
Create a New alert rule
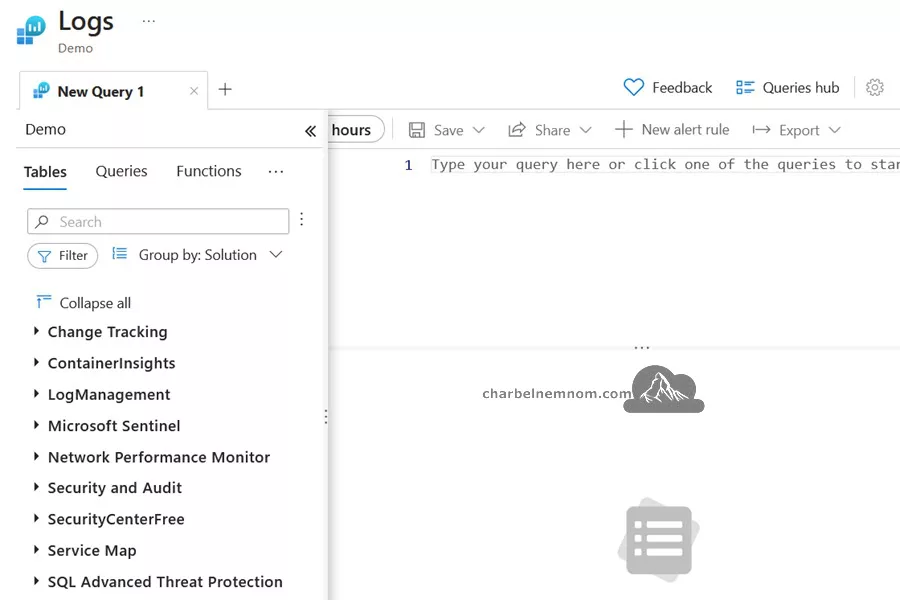pyautogui.click(x=672, y=130)
